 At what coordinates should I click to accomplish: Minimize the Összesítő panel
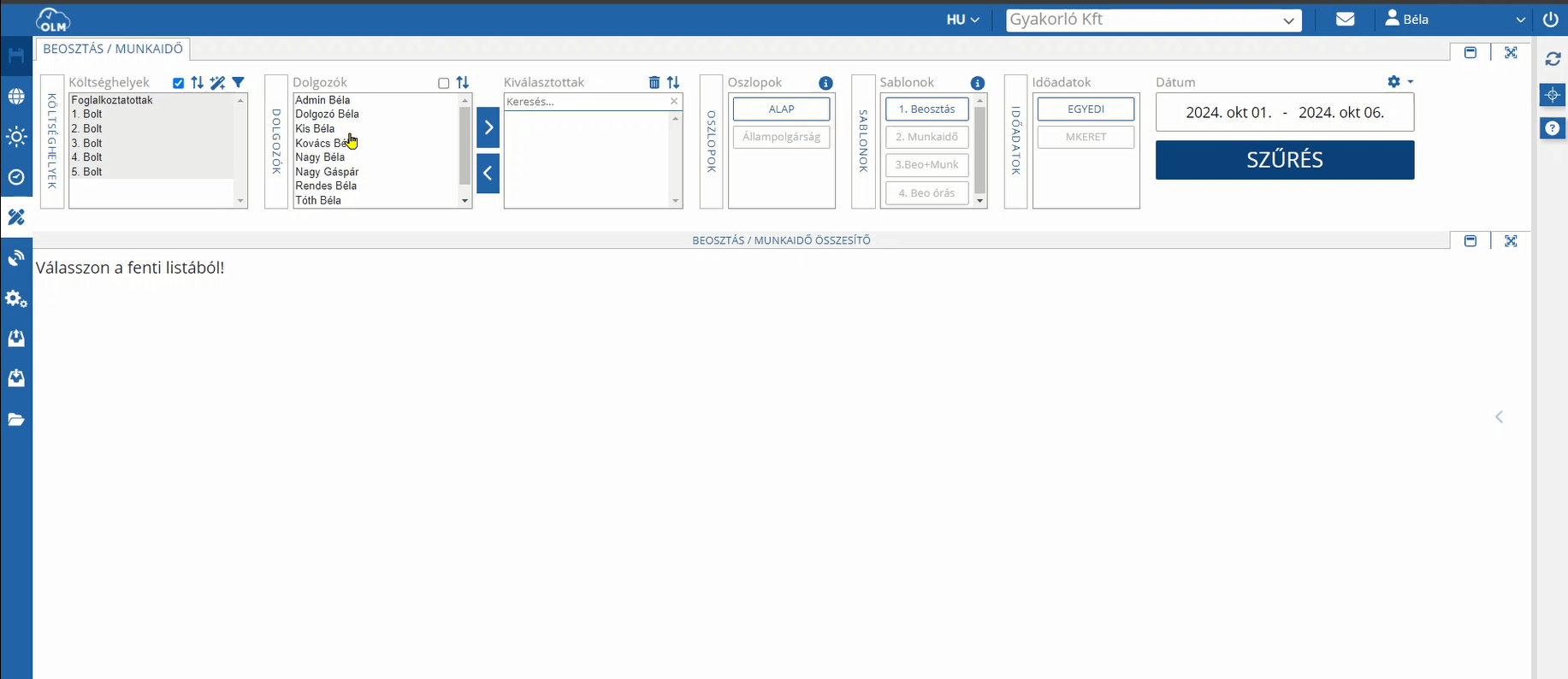[x=1470, y=241]
